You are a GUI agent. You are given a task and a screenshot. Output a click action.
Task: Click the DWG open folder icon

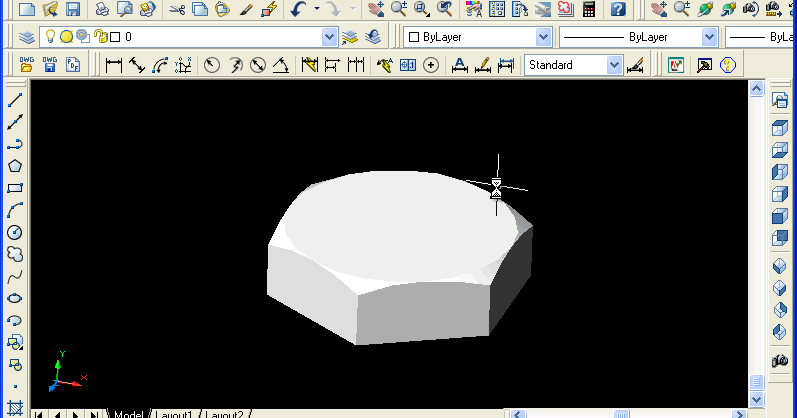pyautogui.click(x=26, y=65)
